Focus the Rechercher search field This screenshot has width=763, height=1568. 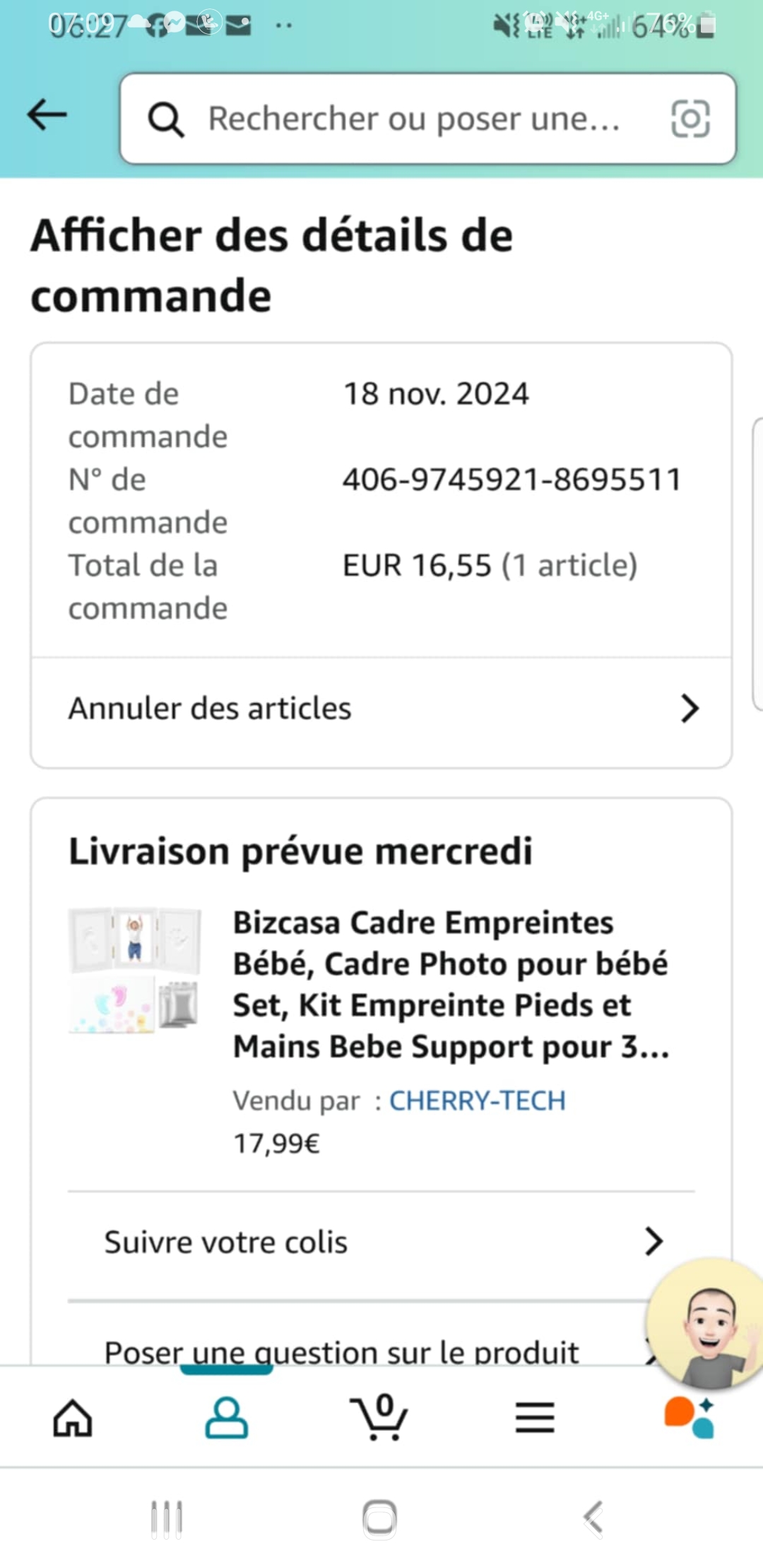[x=414, y=119]
